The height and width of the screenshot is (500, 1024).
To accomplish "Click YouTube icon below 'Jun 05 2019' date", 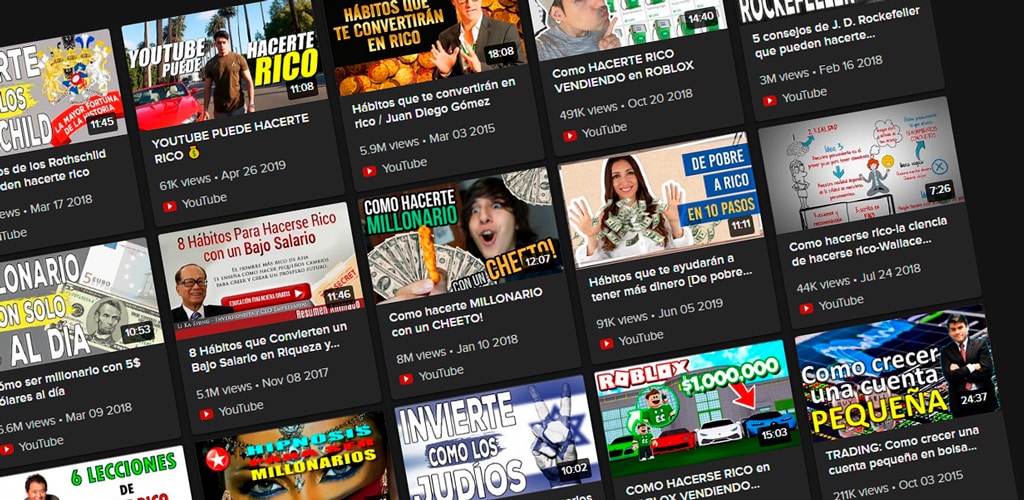I will pos(607,343).
